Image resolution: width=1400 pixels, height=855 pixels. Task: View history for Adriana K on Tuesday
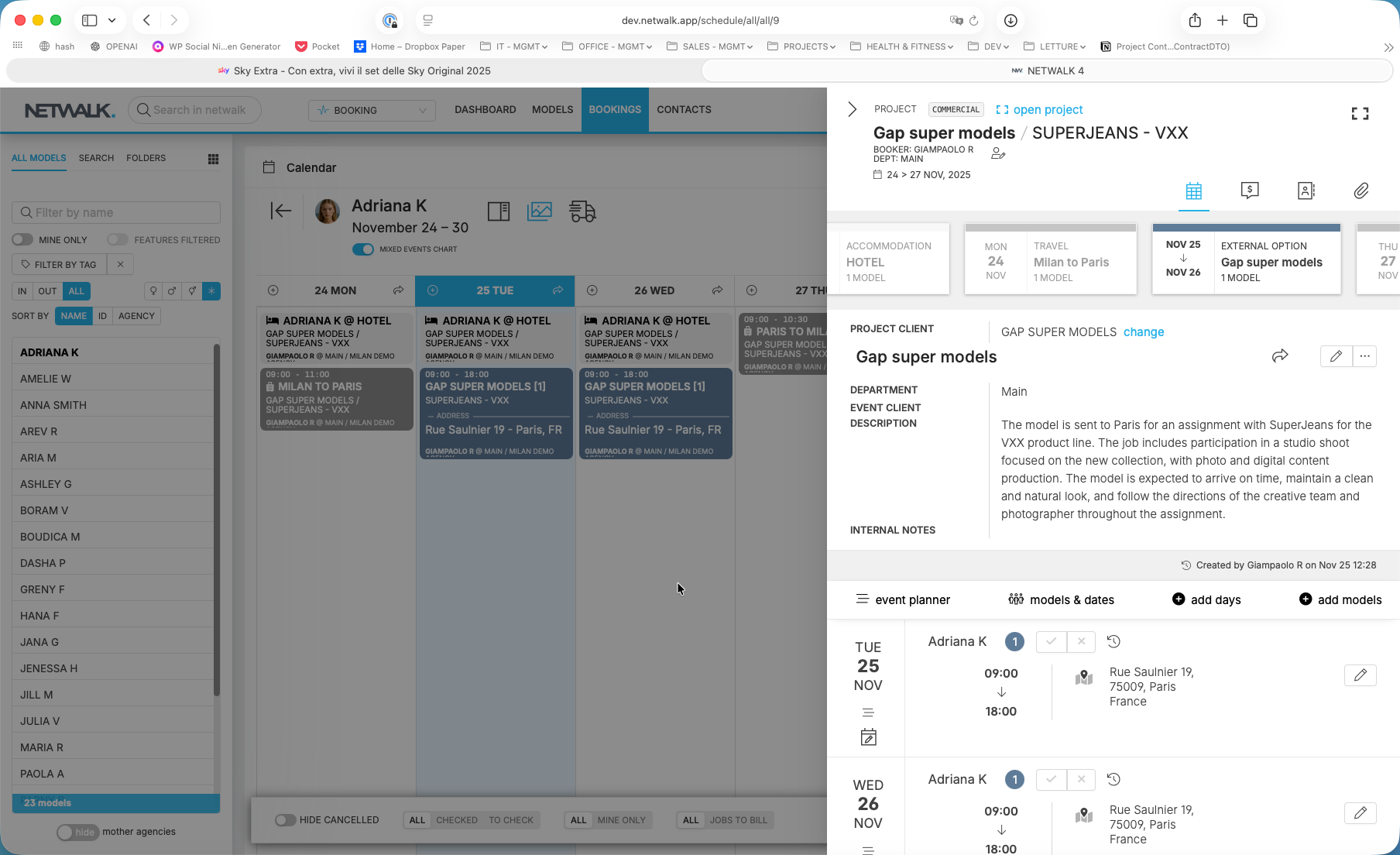coord(1113,641)
